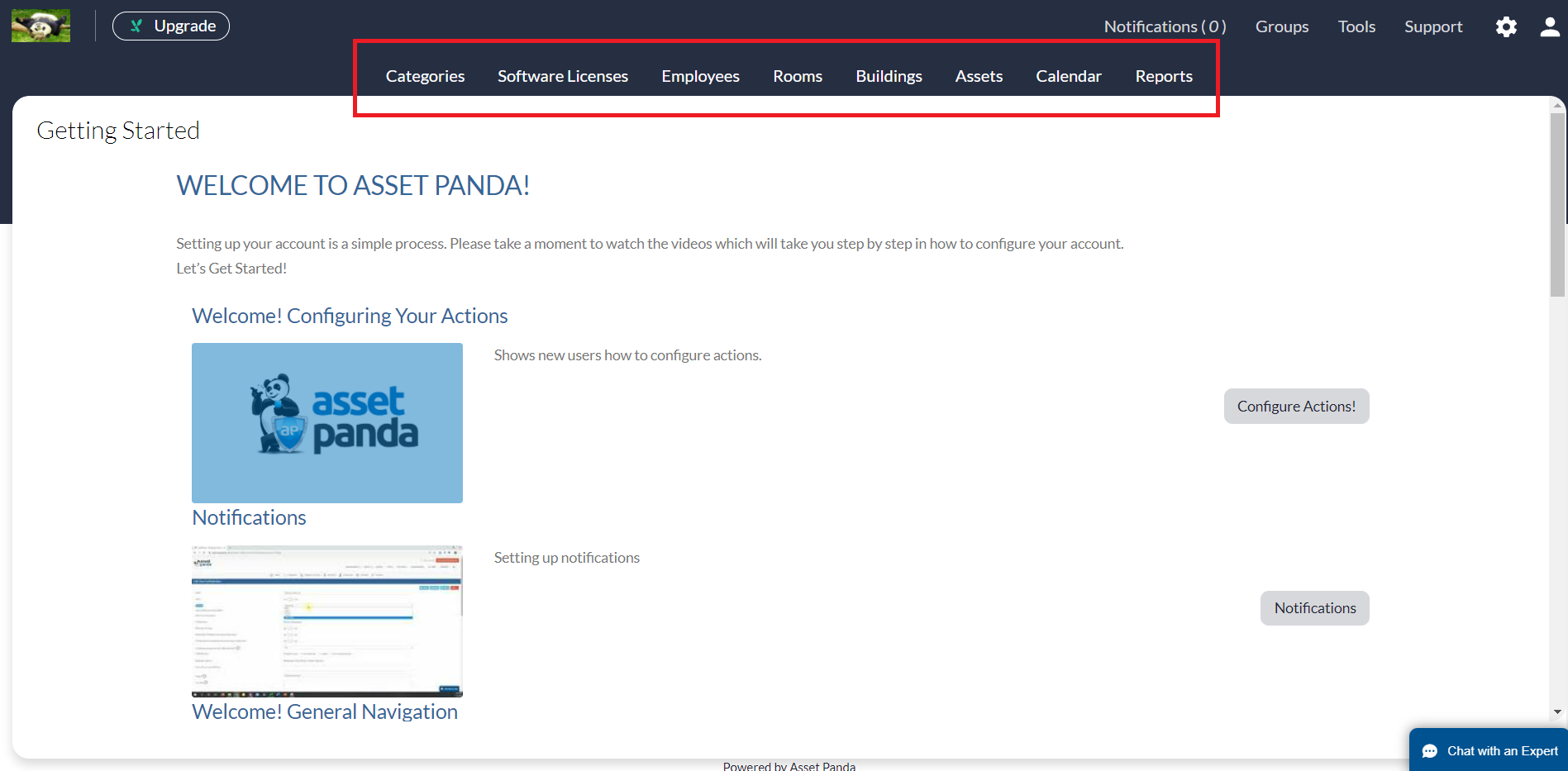Screen dimensions: 1568x771
Task: View Notifications (0) in the top bar
Action: (x=1165, y=26)
